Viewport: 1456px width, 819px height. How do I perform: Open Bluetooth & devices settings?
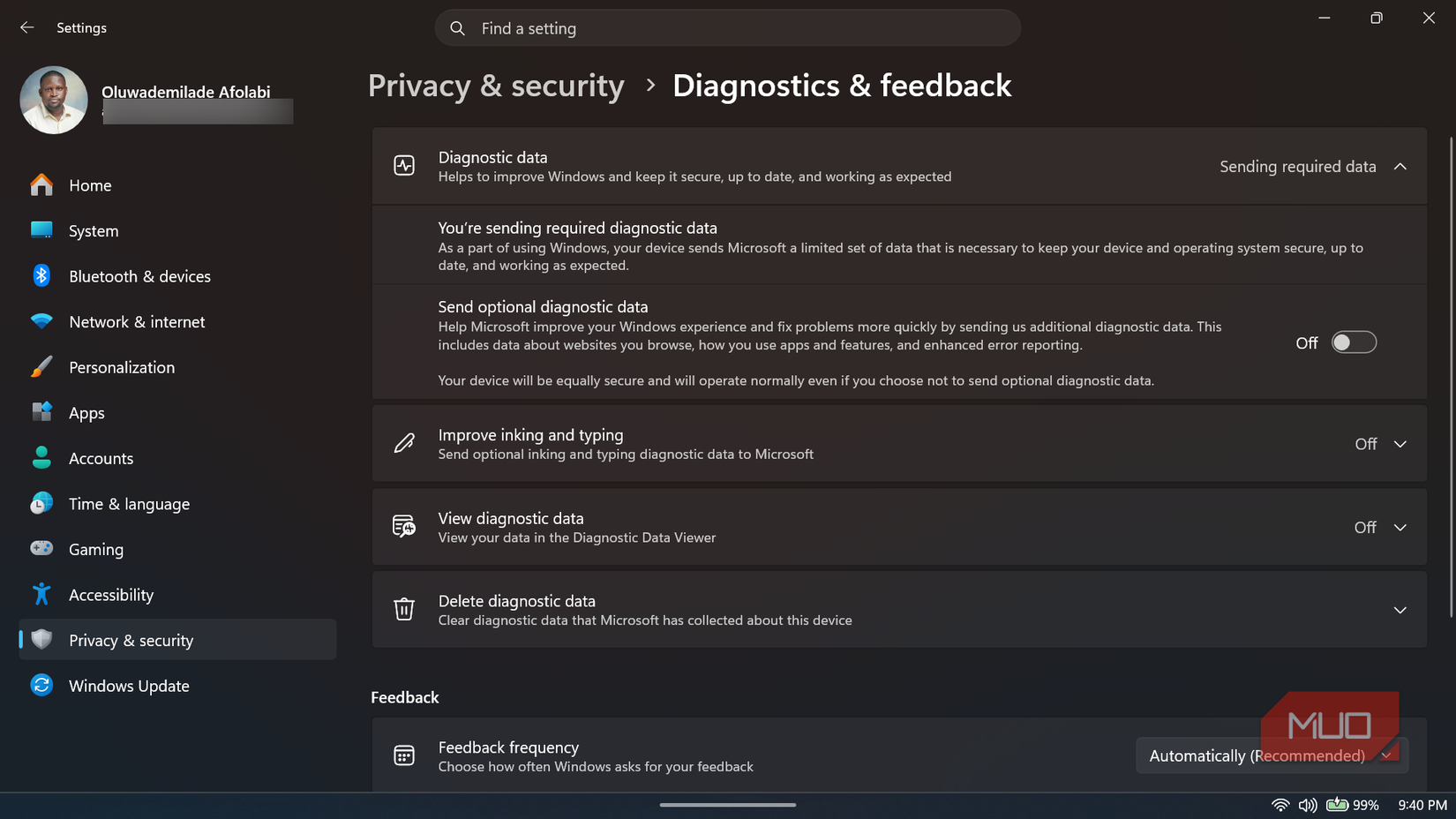(177, 276)
